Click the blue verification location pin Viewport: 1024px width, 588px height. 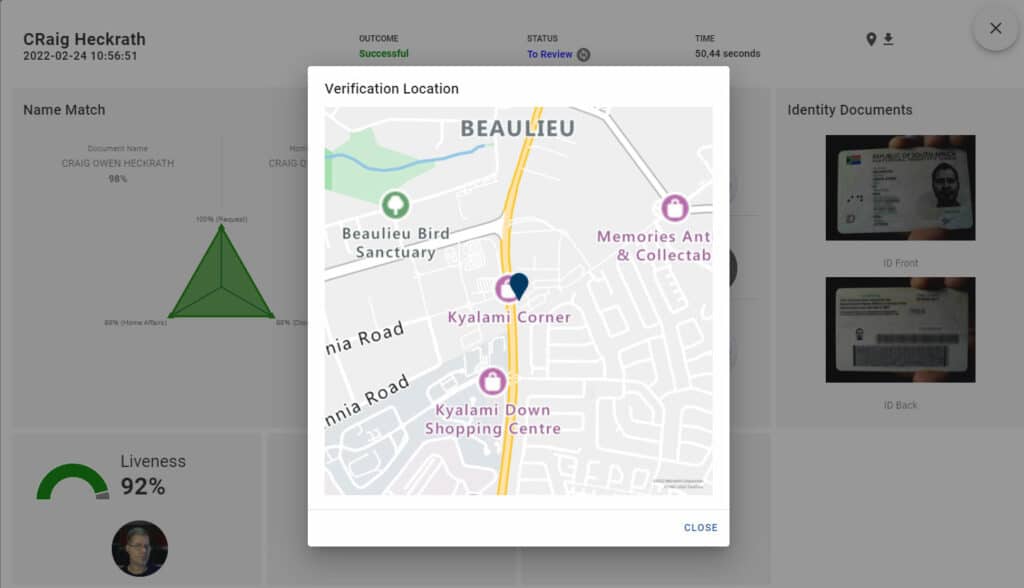pyautogui.click(x=519, y=286)
